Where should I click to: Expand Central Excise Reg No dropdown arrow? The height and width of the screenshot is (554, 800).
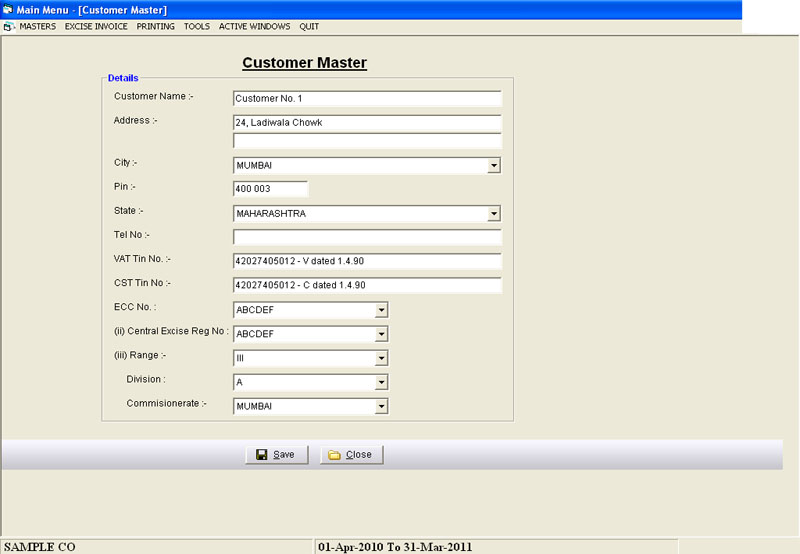click(381, 334)
